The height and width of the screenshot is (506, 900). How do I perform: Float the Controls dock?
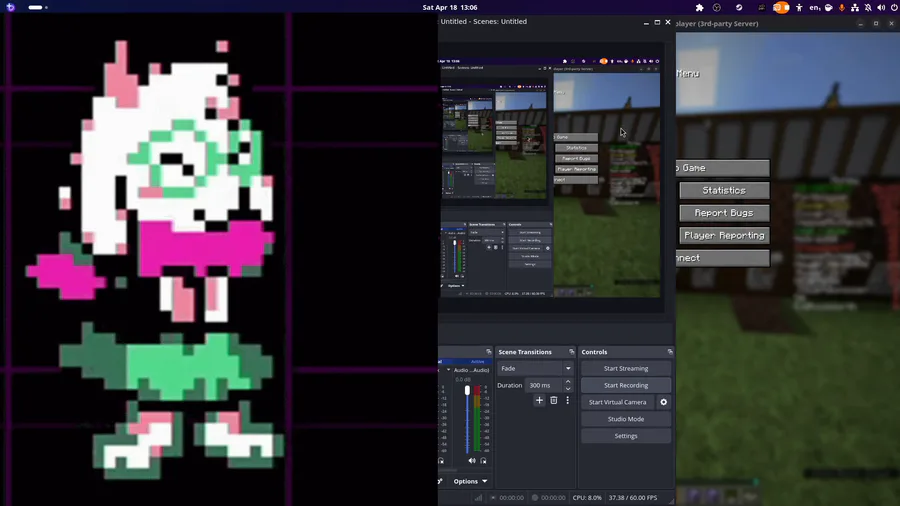pyautogui.click(x=670, y=352)
